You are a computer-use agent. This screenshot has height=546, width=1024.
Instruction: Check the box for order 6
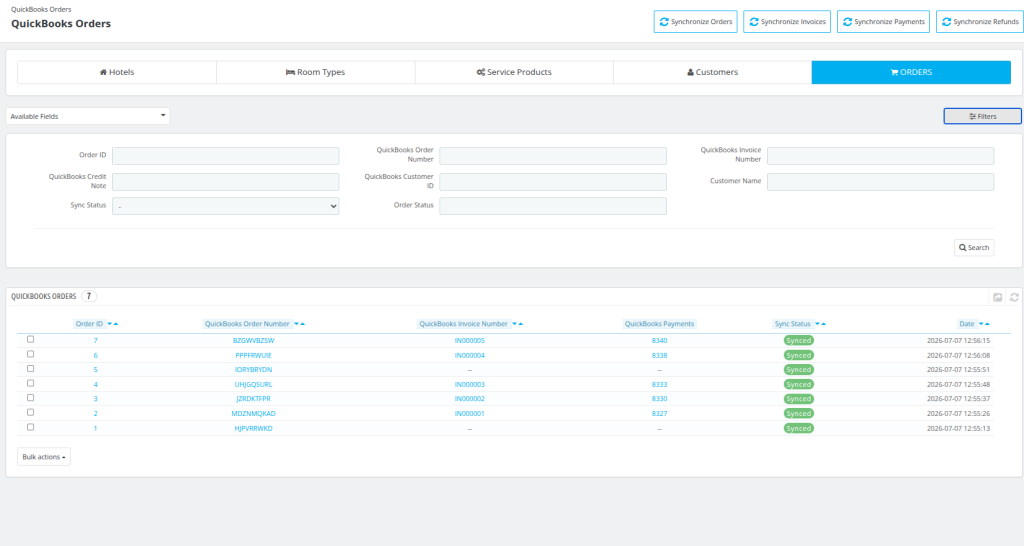click(30, 354)
